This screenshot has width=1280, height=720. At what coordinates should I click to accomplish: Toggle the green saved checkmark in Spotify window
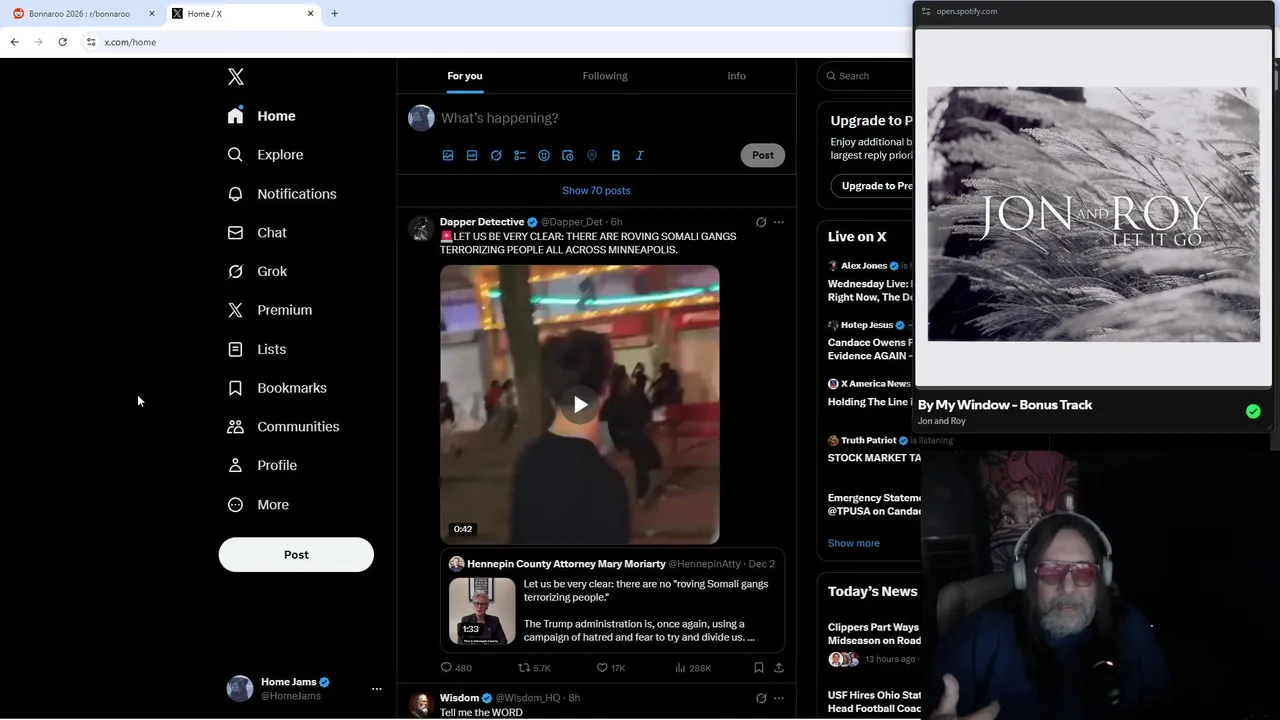pos(1253,412)
